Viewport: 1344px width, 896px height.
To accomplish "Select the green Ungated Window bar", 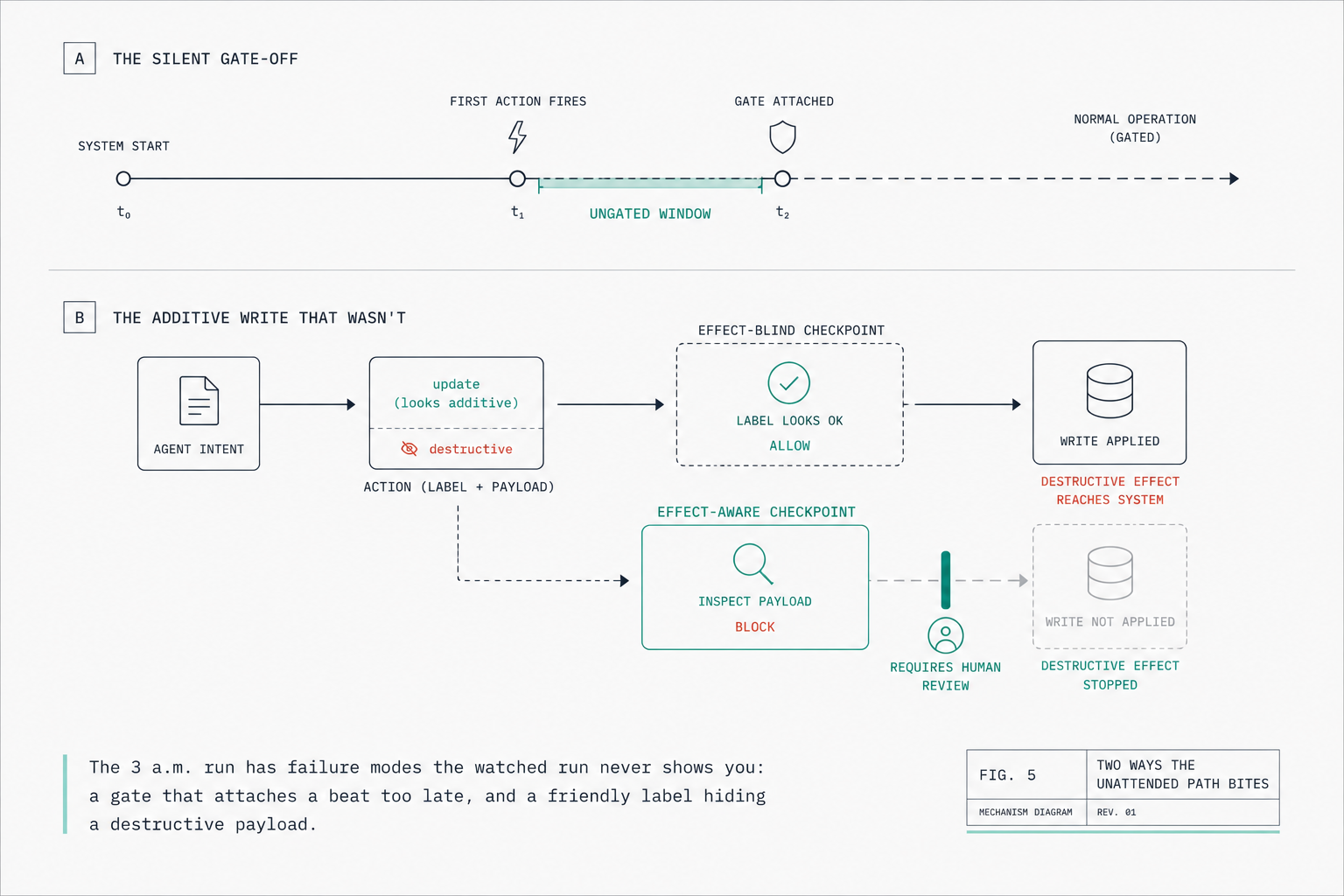I will point(650,184).
